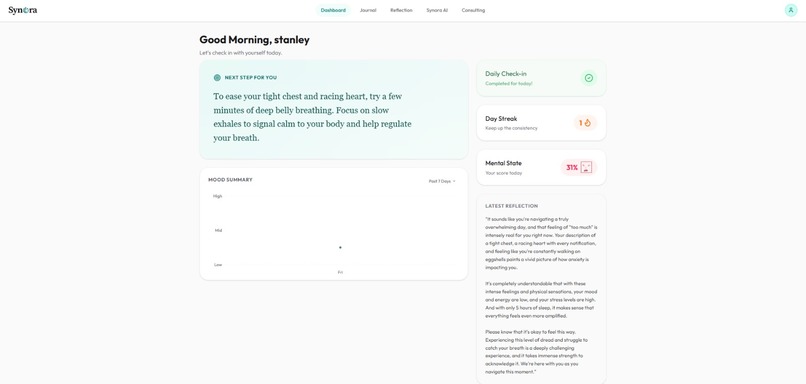Click the 'High' axis label in mood chart
The width and height of the screenshot is (806, 384).
click(218, 196)
